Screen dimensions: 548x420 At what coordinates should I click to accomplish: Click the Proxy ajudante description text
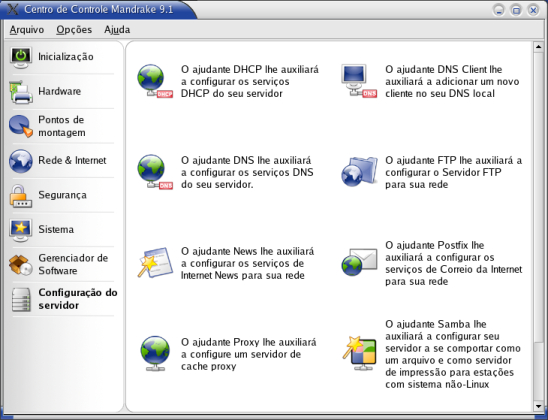coord(248,354)
